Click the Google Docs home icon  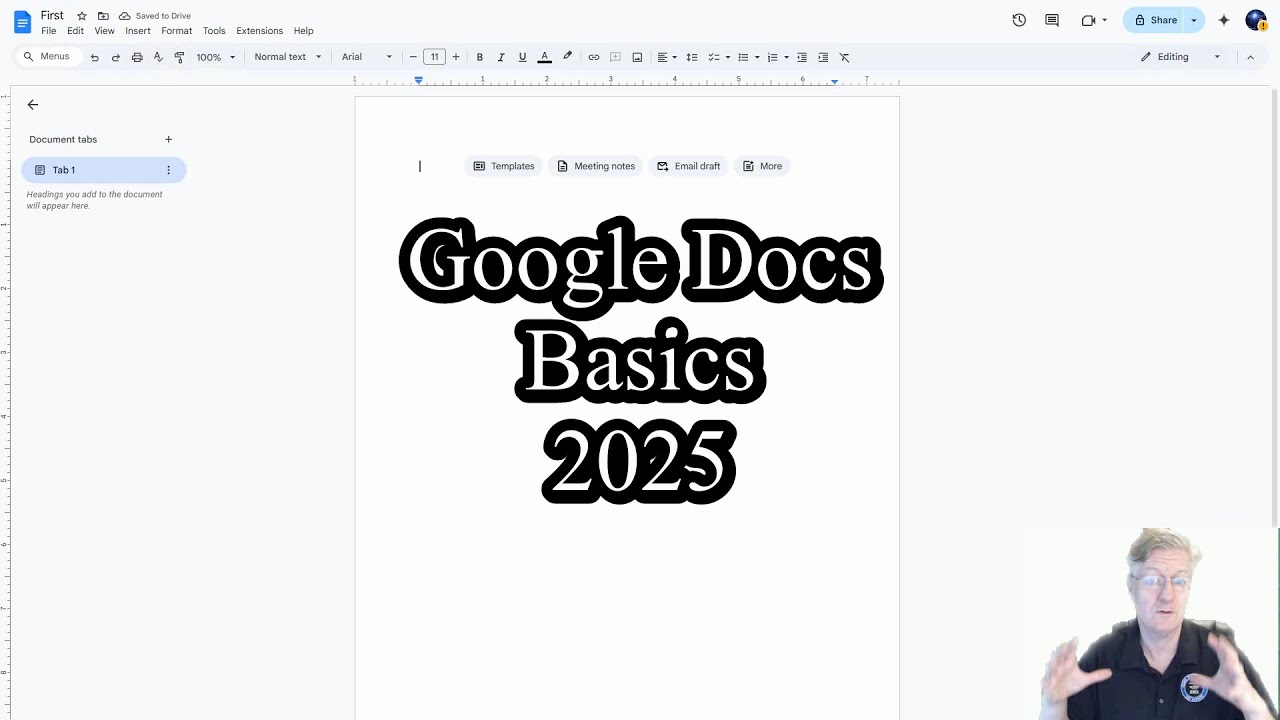point(22,22)
